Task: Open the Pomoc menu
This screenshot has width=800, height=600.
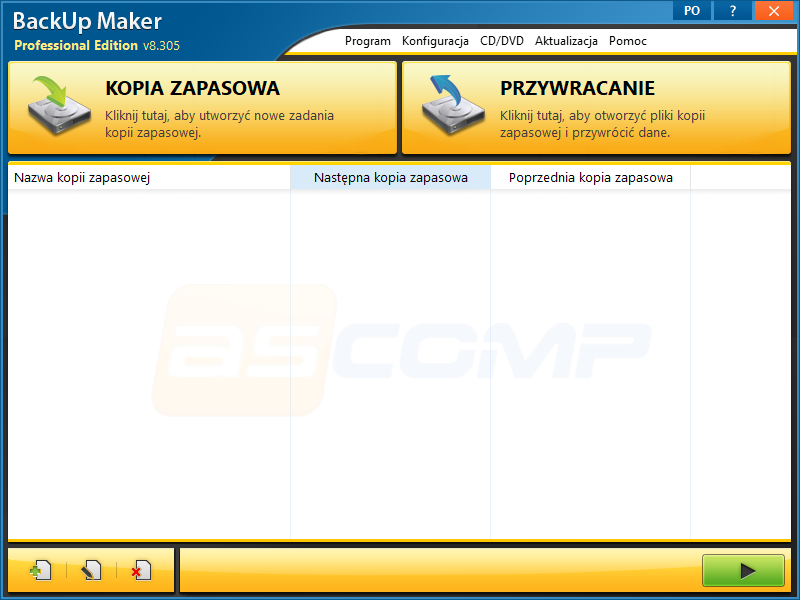Action: (x=628, y=41)
